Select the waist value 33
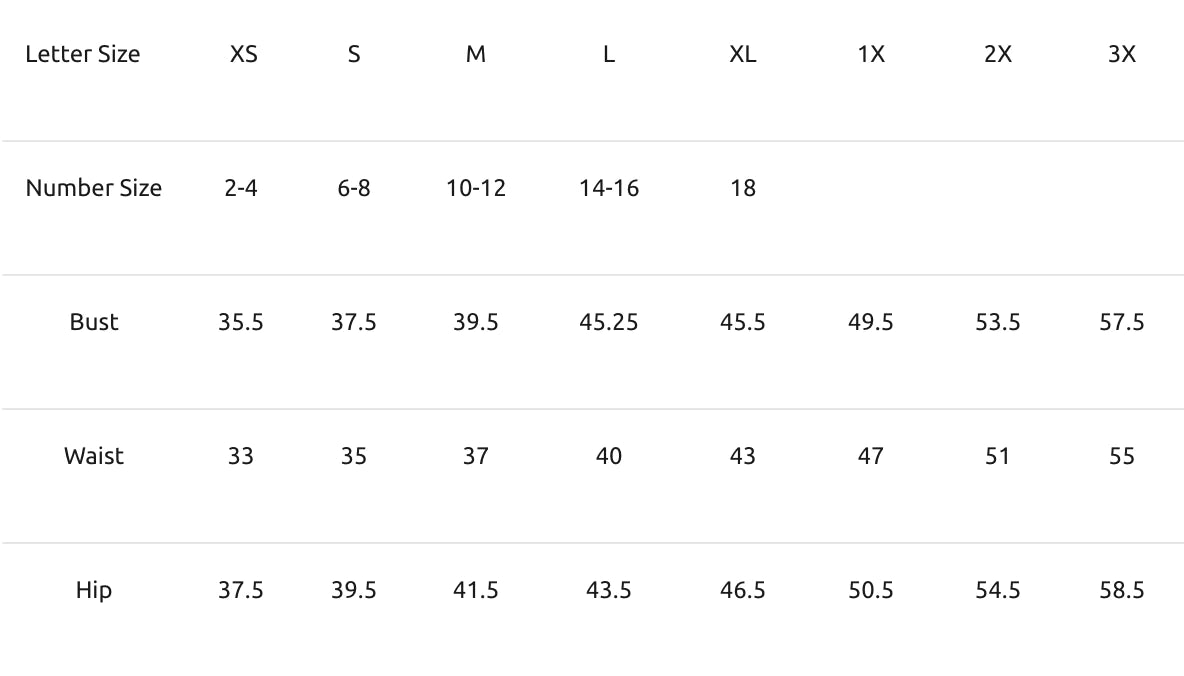 point(241,456)
